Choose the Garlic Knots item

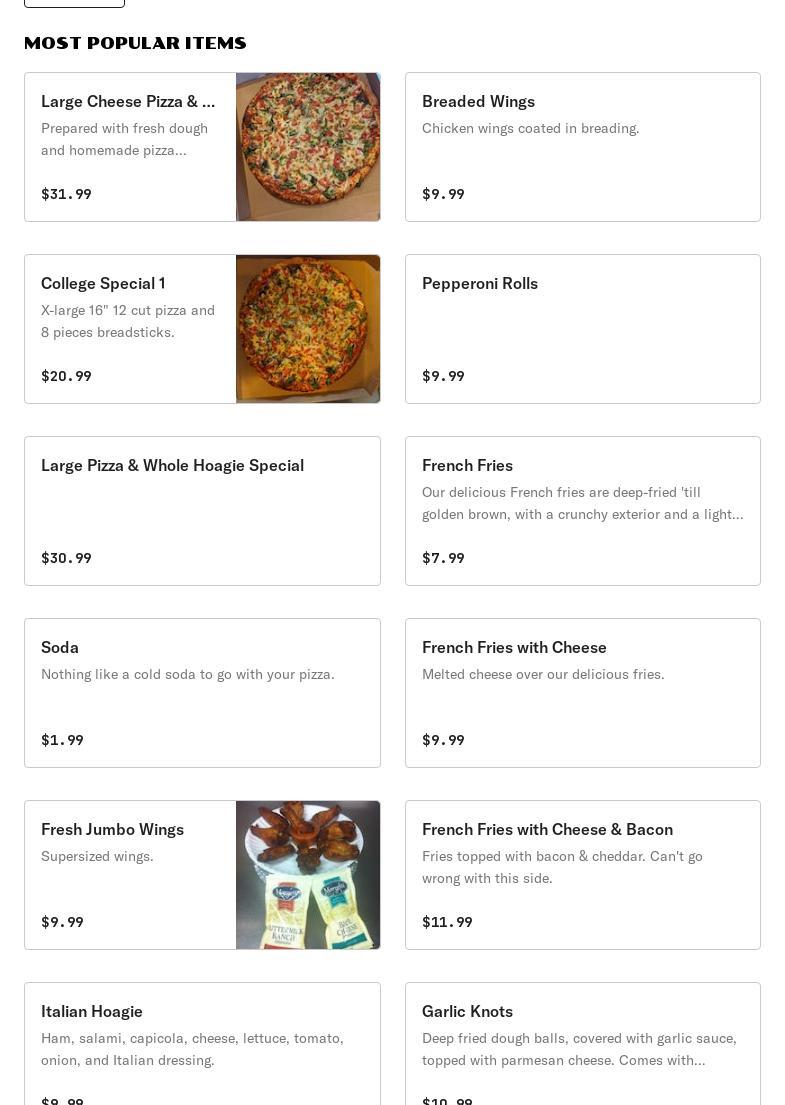pyautogui.click(x=467, y=1011)
